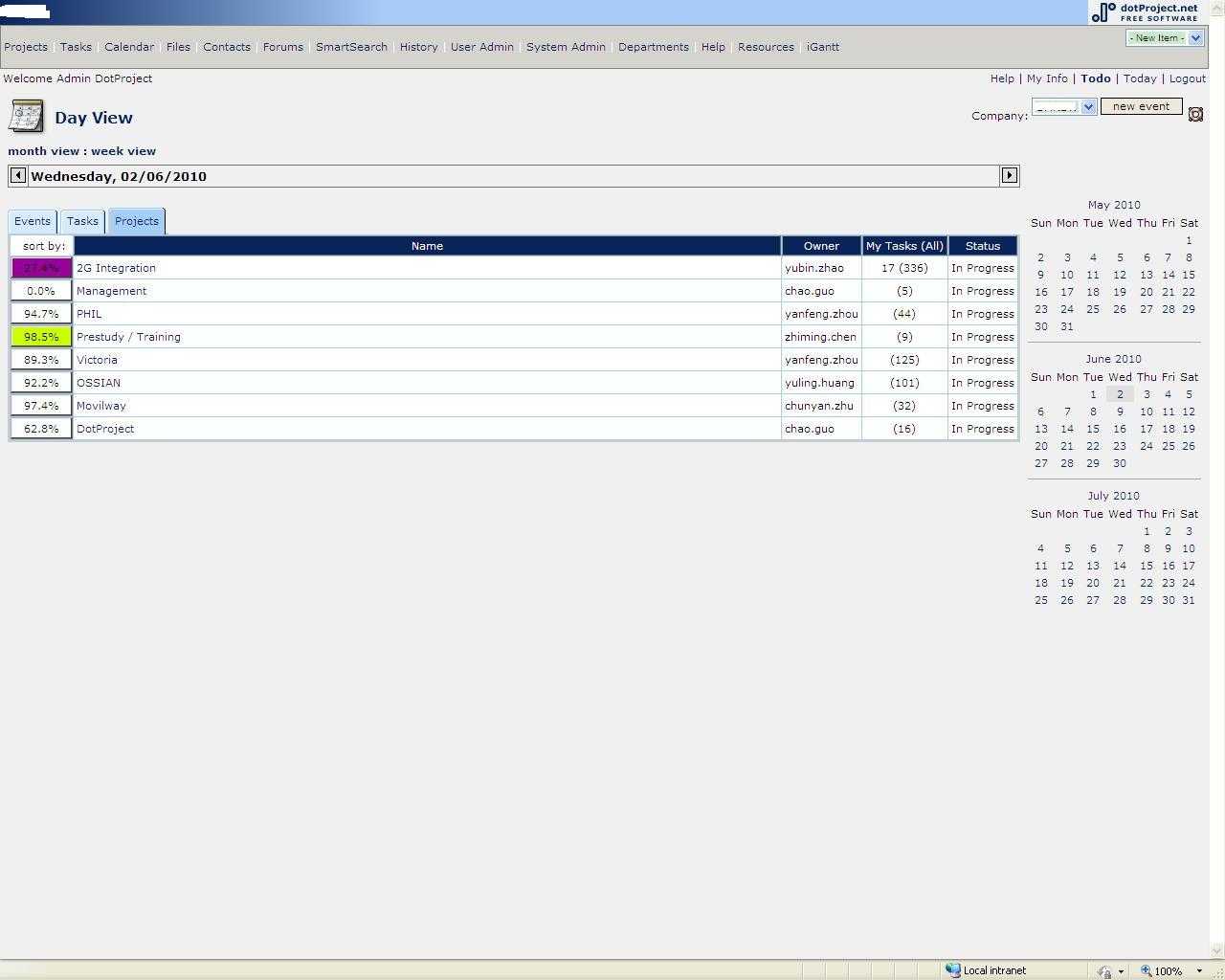Click 94.7% progress cell for PHIL
Screen dimensions: 1225x980
click(x=41, y=314)
